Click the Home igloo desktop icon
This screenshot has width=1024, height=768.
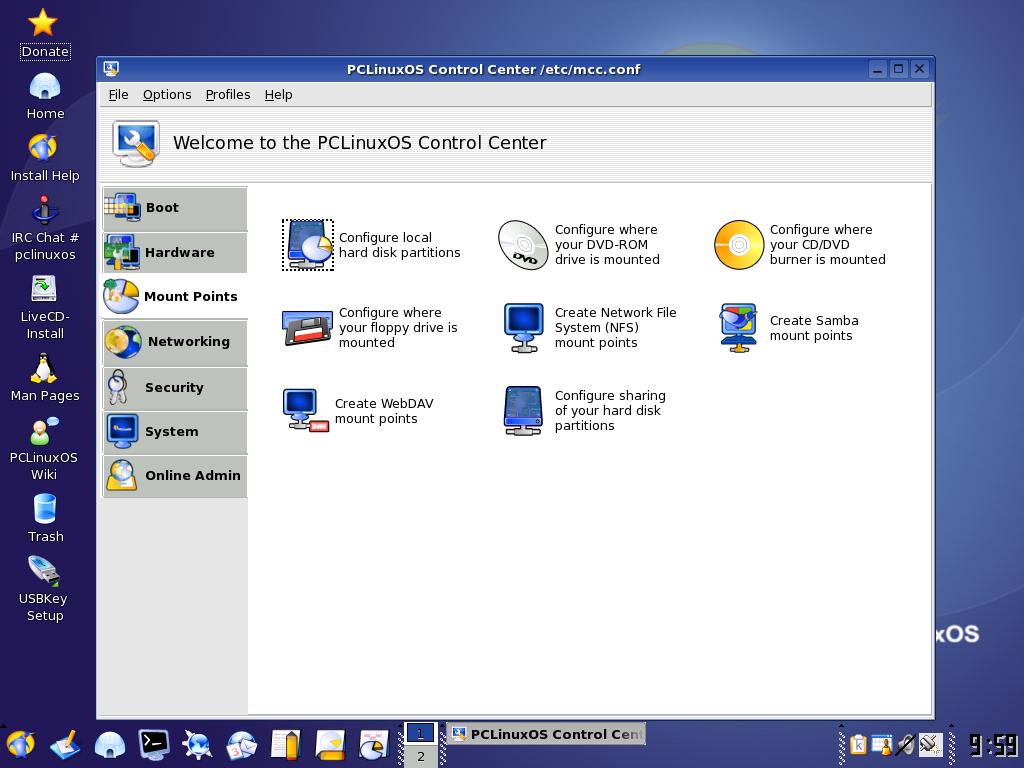tap(45, 86)
